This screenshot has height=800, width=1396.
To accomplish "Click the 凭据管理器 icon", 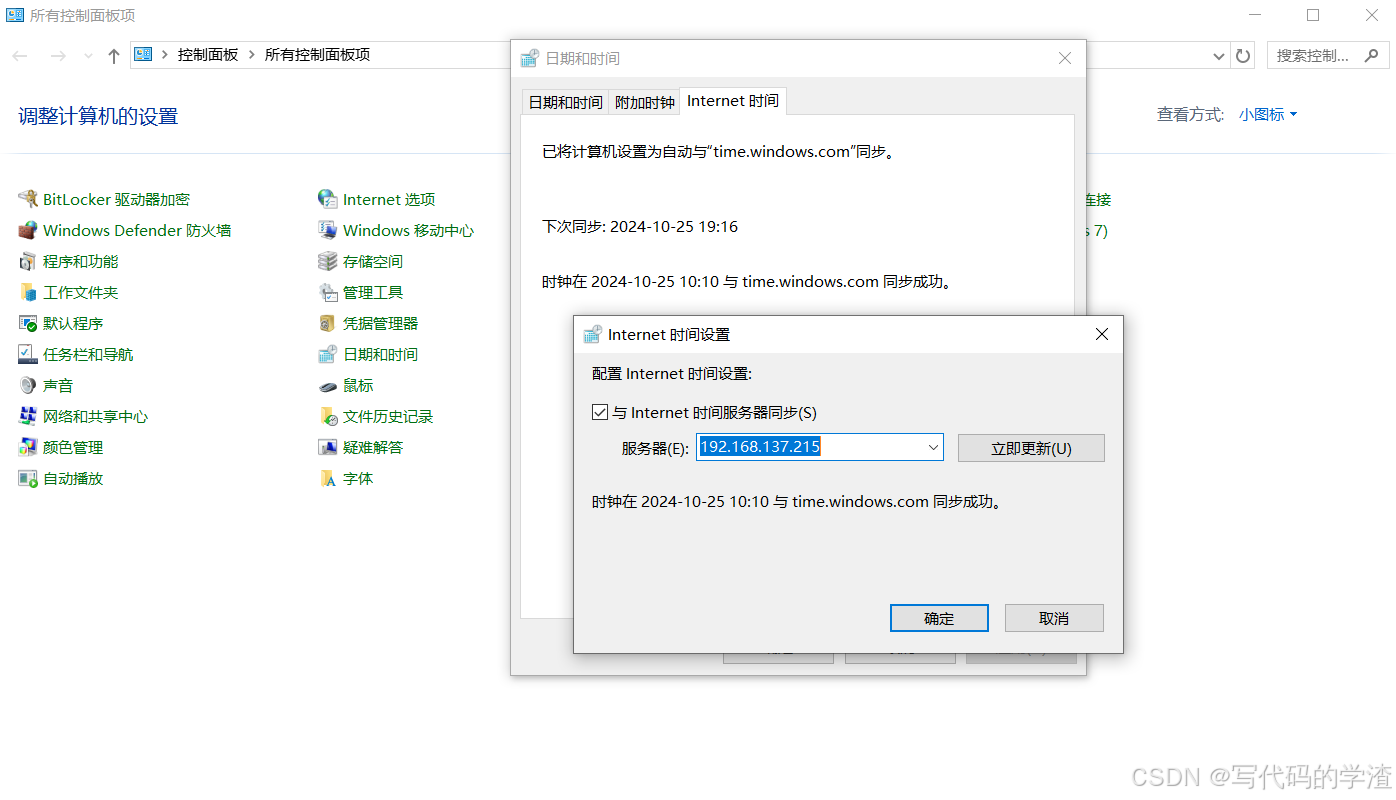I will coord(328,323).
